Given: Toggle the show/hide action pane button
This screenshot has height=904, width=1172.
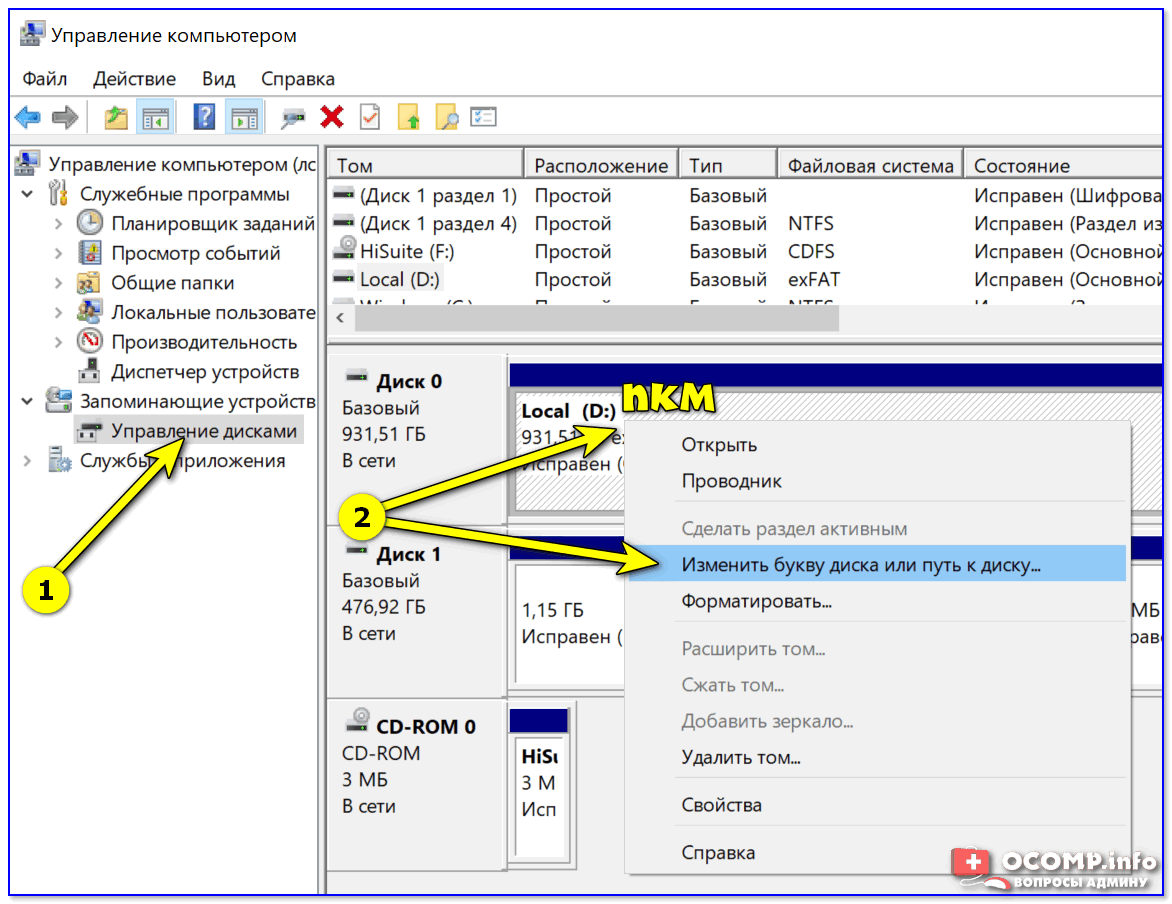Looking at the screenshot, I should [243, 118].
